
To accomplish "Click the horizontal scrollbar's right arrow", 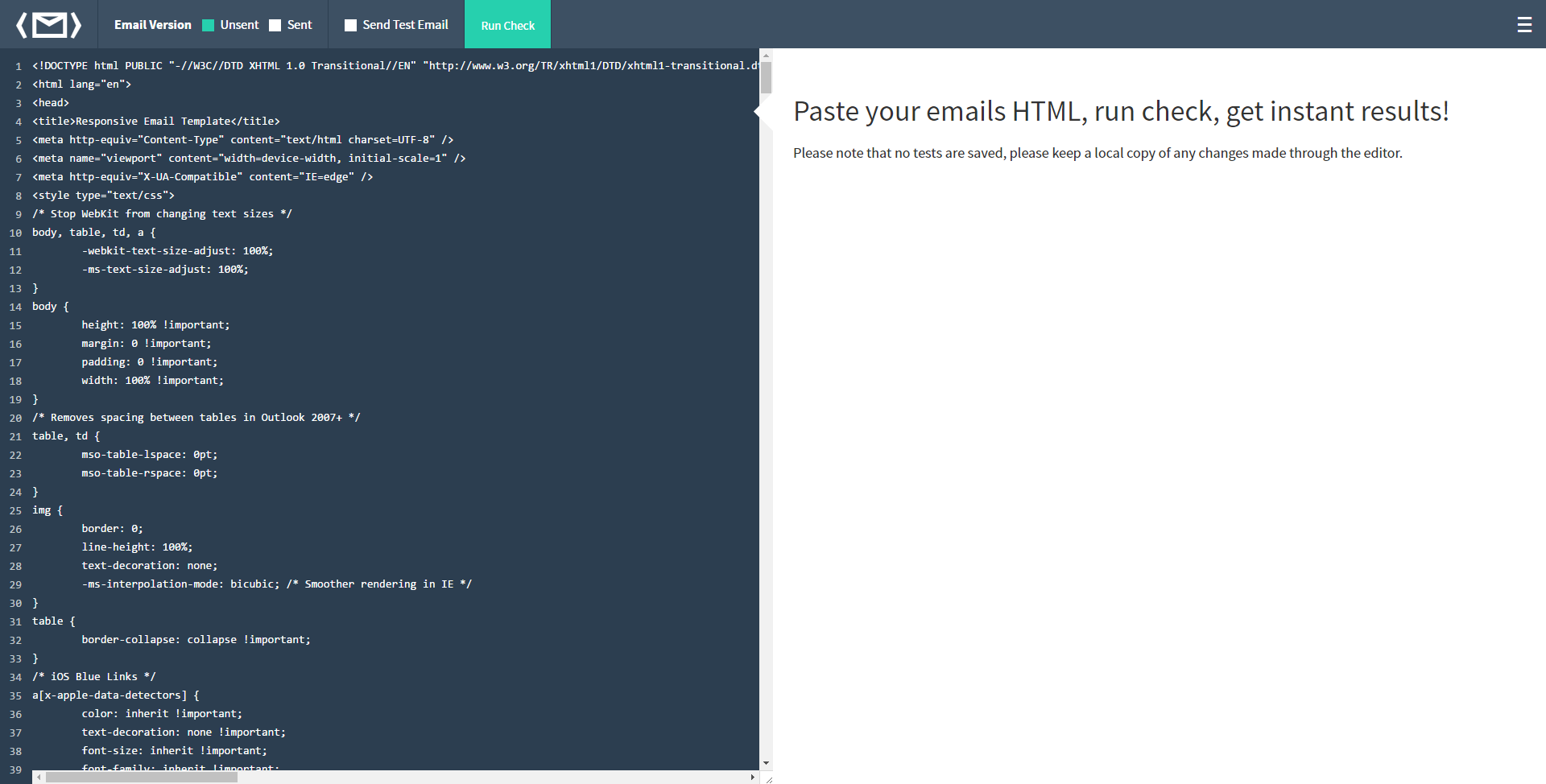I will (752, 777).
